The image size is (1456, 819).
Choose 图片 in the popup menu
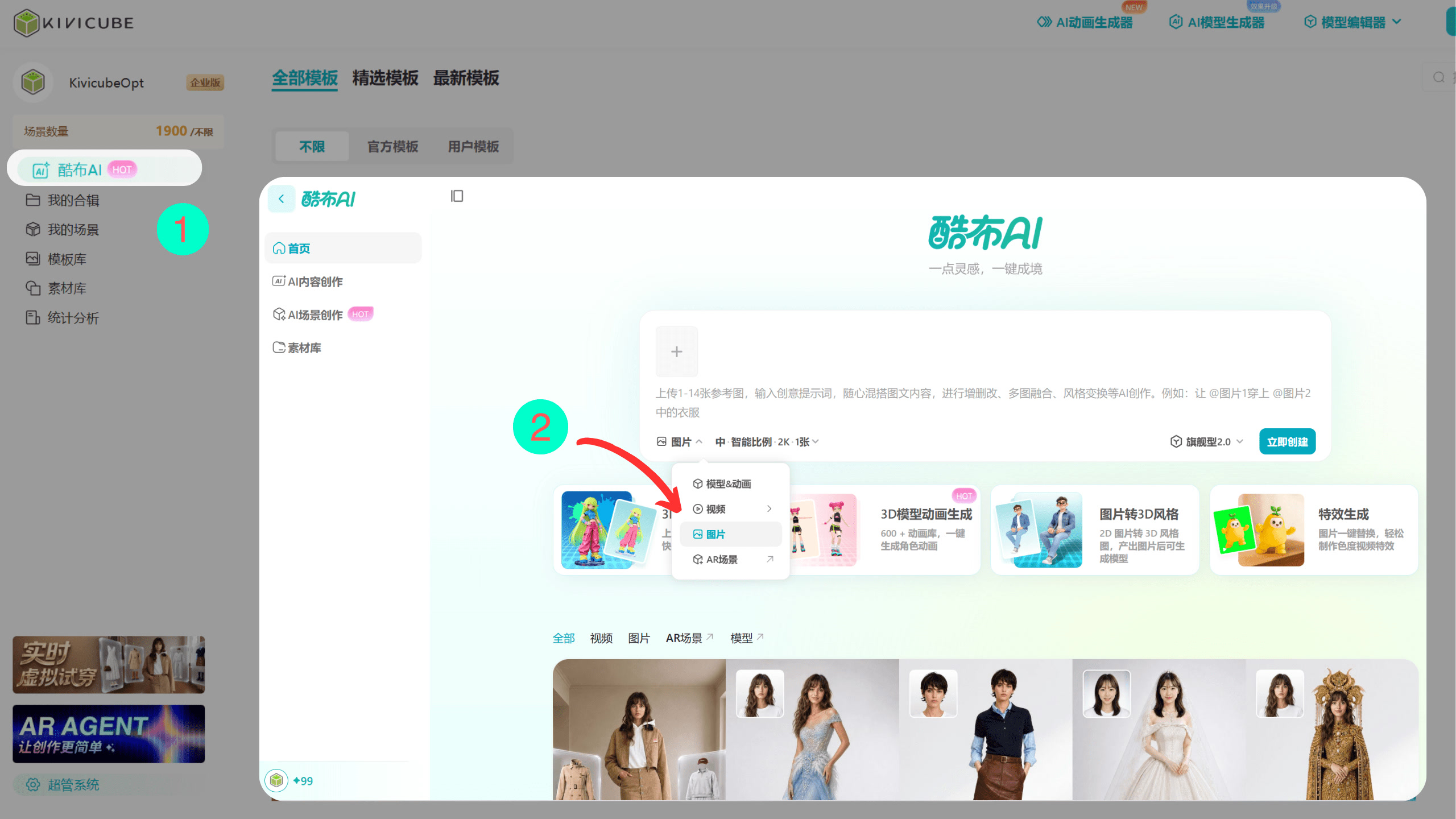tap(730, 534)
